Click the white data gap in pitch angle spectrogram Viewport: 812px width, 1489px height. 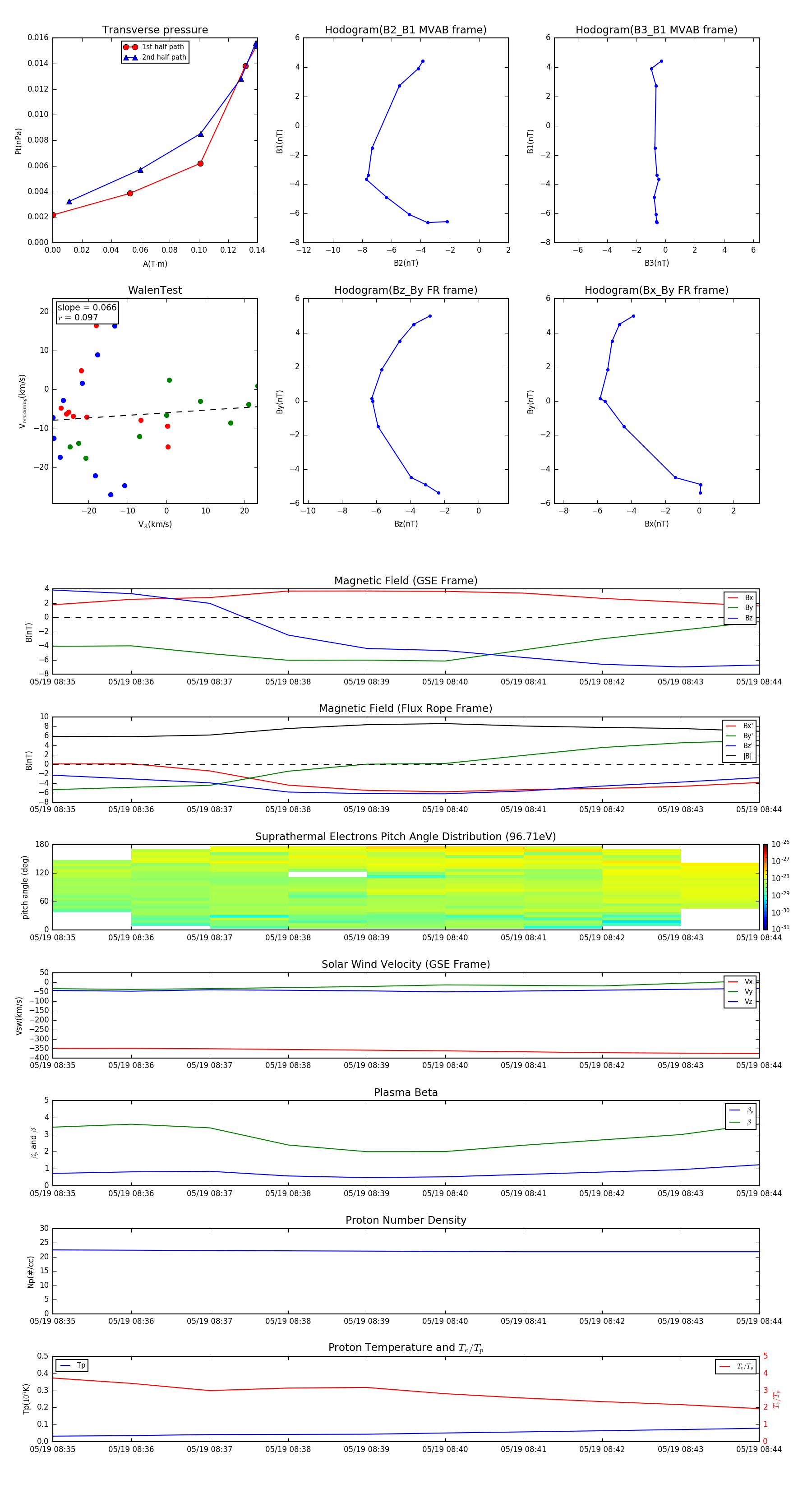[x=327, y=874]
